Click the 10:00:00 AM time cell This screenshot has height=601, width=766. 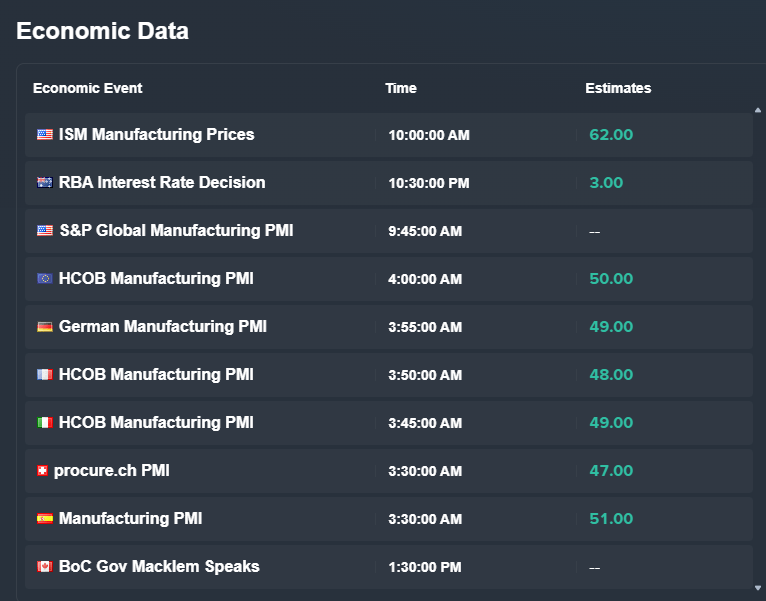429,135
